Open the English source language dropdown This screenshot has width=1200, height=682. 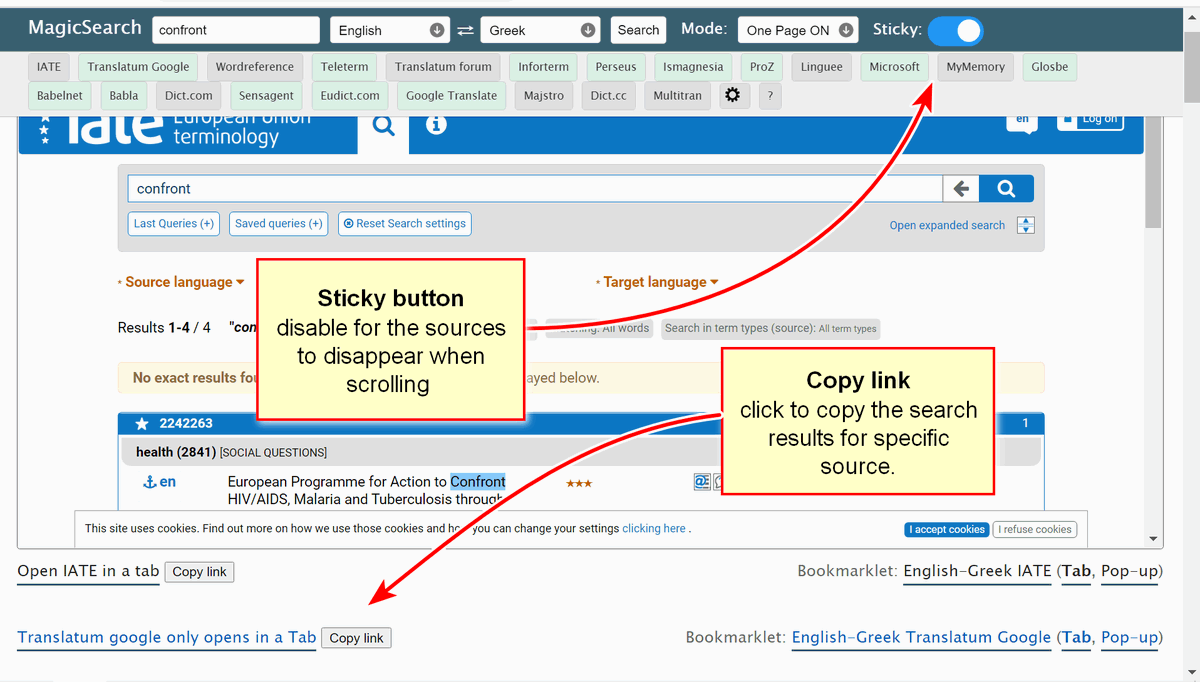(x=389, y=29)
